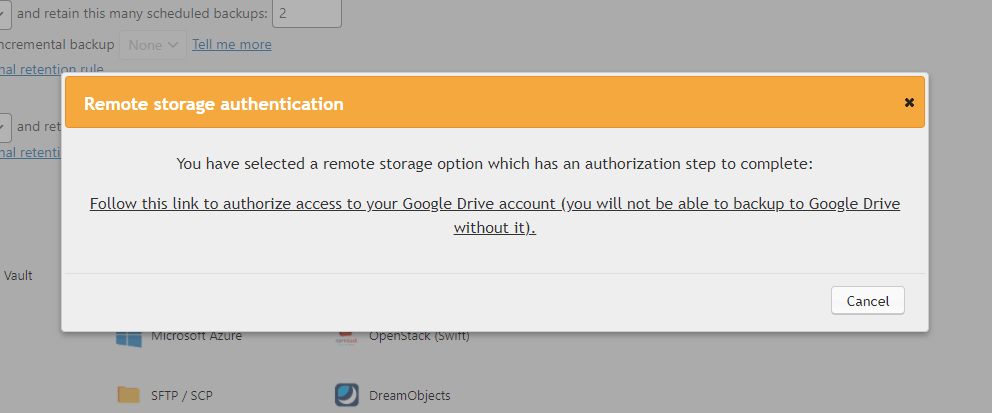This screenshot has width=992, height=413.
Task: Open the Tell me more link
Action: (232, 44)
